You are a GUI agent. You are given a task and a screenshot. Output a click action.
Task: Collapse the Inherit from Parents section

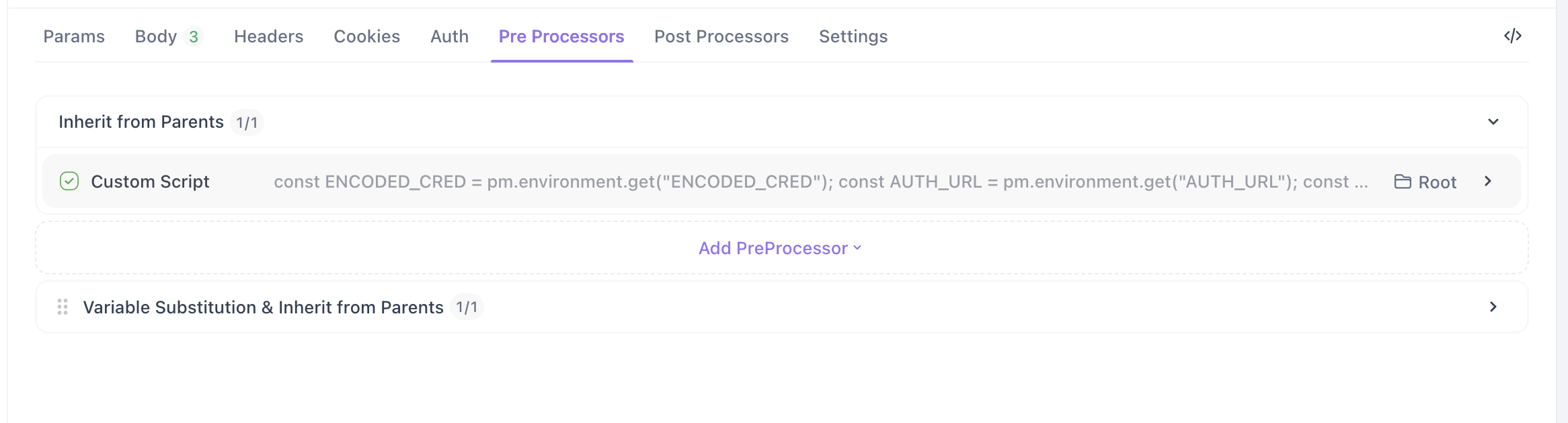point(1493,122)
